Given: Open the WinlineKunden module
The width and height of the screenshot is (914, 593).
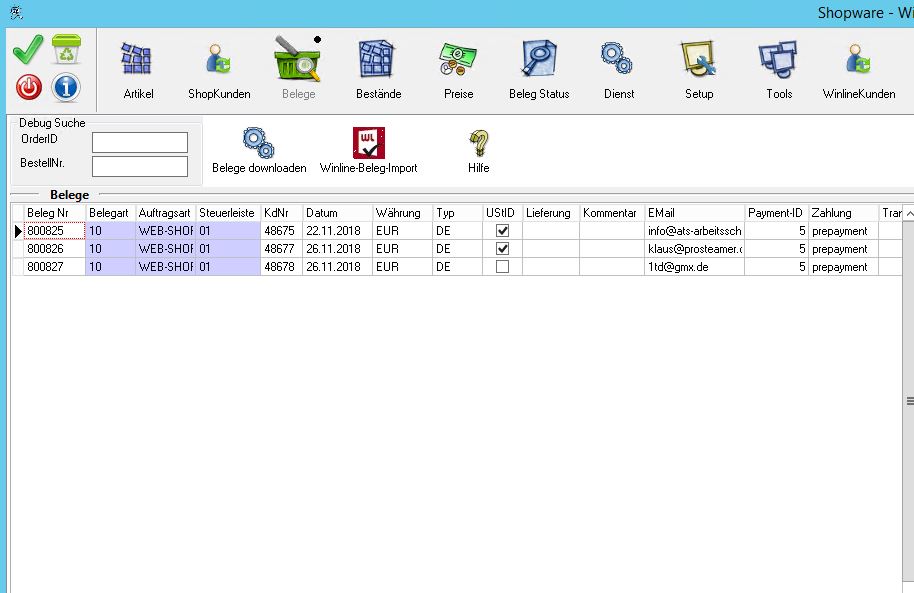Looking at the screenshot, I should pyautogui.click(x=859, y=70).
